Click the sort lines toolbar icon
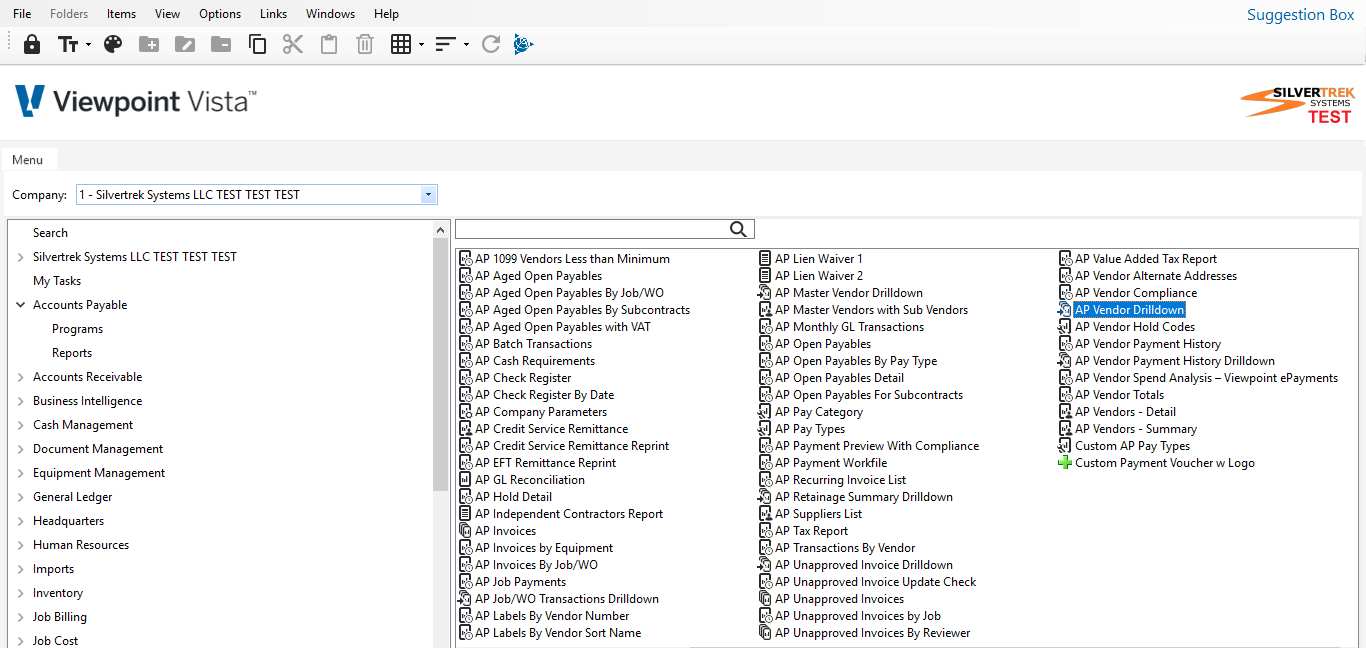 point(446,44)
